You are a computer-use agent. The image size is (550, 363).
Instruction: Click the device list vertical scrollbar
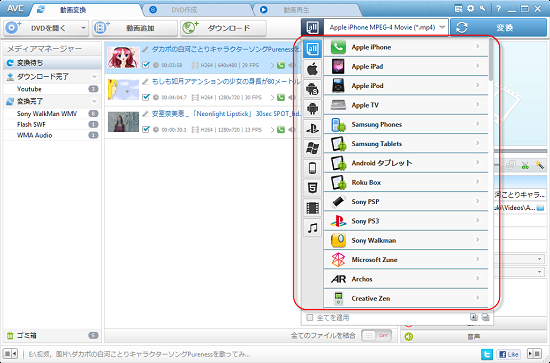(x=491, y=60)
